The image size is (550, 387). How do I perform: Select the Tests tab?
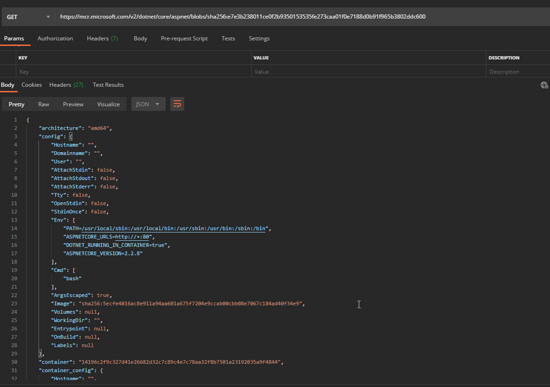tap(228, 39)
